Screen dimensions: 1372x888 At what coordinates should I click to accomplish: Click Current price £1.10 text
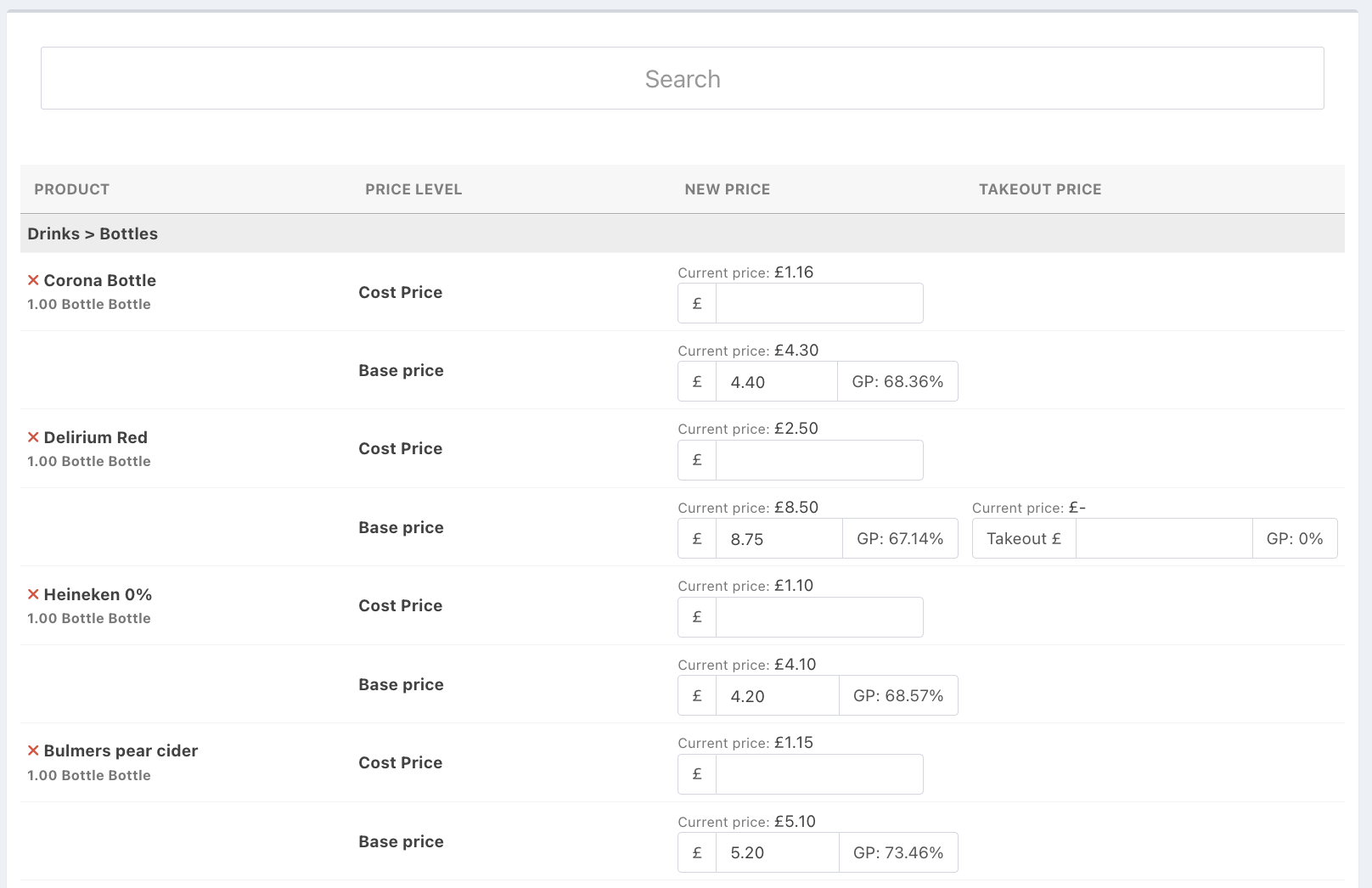745,586
